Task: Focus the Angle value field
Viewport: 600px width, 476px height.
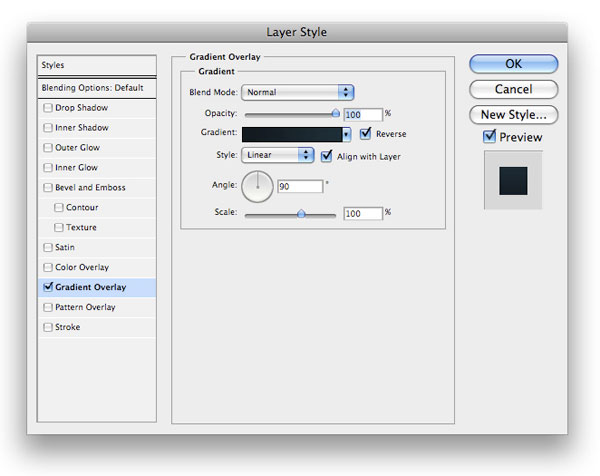Action: click(x=300, y=186)
